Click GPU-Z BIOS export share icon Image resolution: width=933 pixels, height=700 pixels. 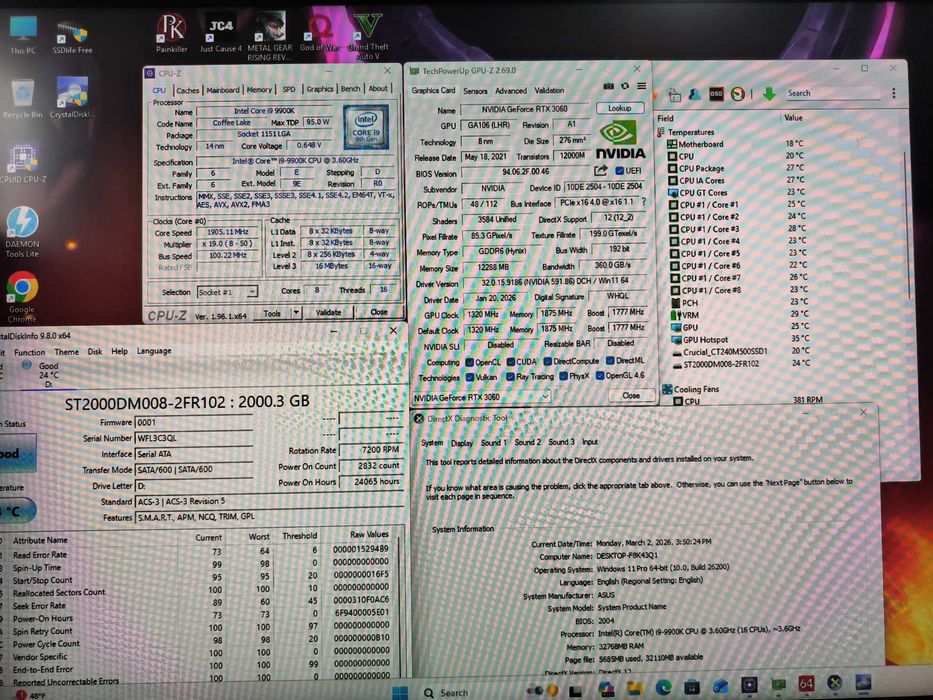point(600,171)
